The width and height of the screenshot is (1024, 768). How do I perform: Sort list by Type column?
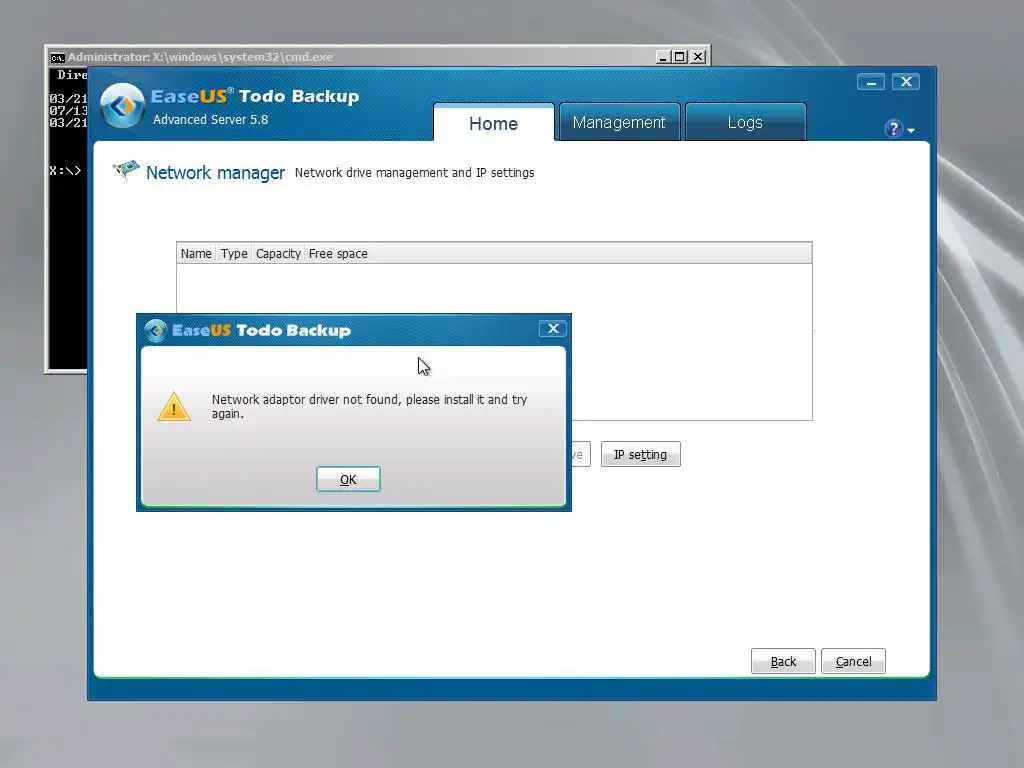point(234,253)
